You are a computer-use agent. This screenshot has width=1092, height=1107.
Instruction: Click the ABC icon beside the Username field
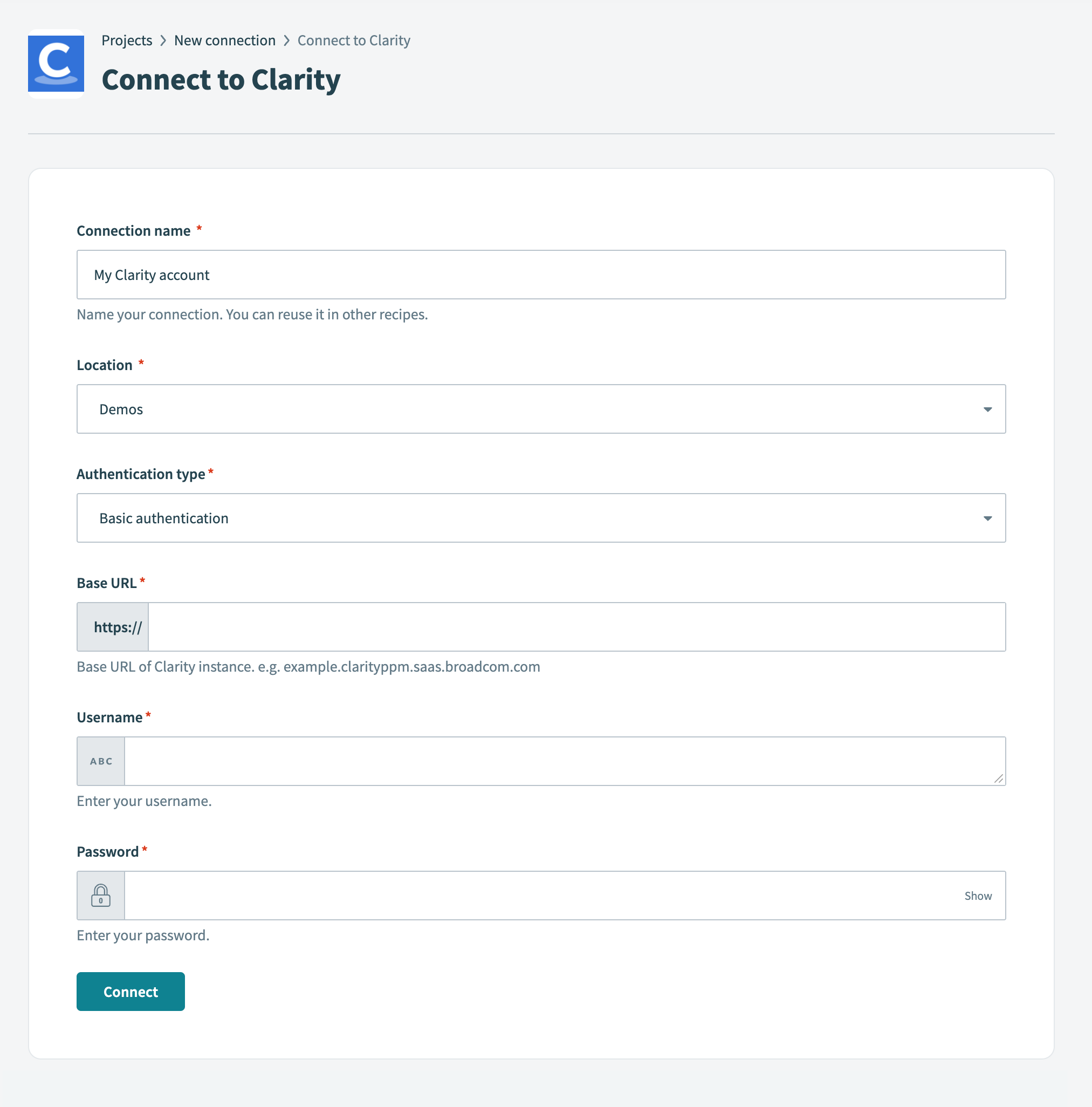click(100, 761)
